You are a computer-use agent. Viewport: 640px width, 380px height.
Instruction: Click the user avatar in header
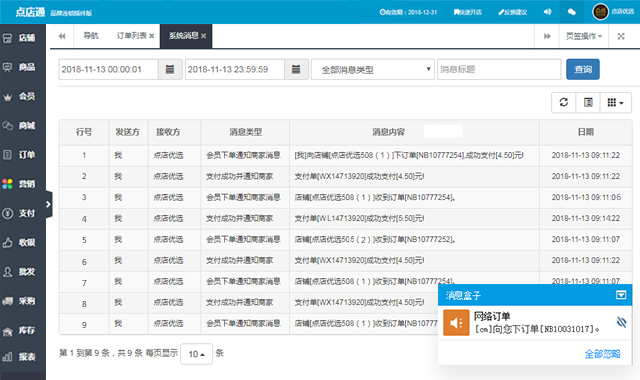click(600, 12)
